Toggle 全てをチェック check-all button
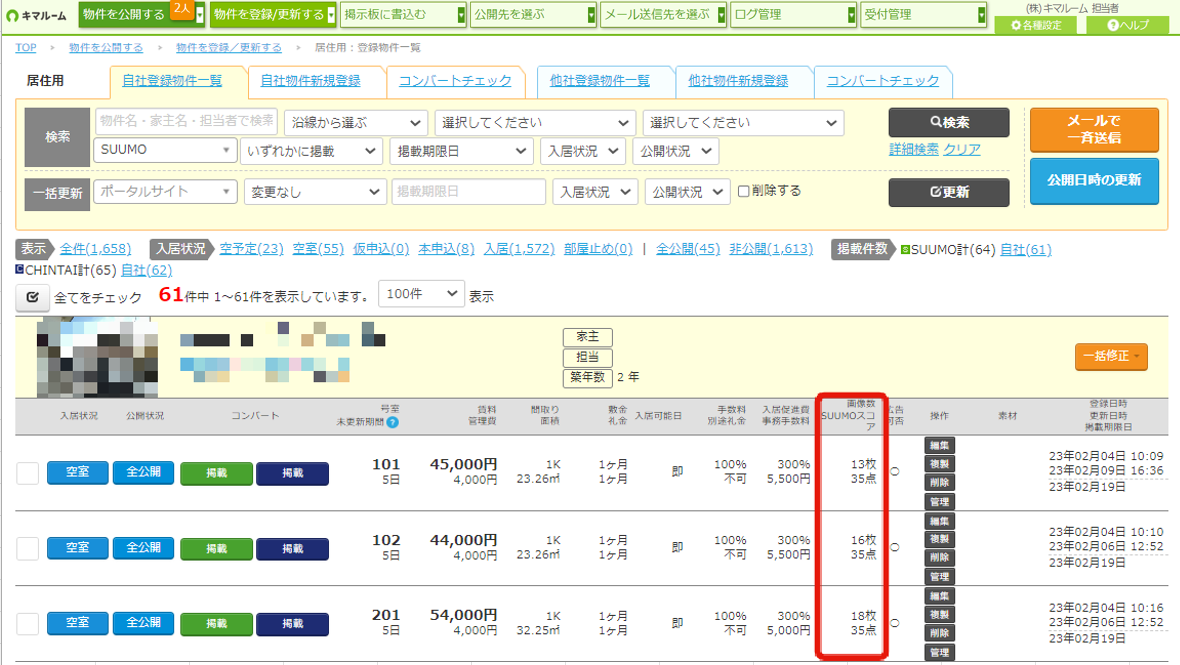 [32, 297]
